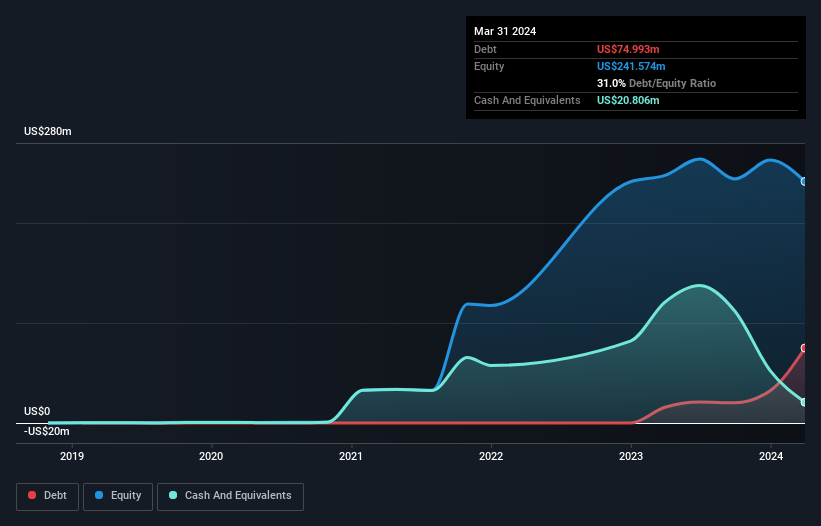Viewport: 821px width, 526px height.
Task: Click the 2021 x-axis label
Action: [x=351, y=456]
